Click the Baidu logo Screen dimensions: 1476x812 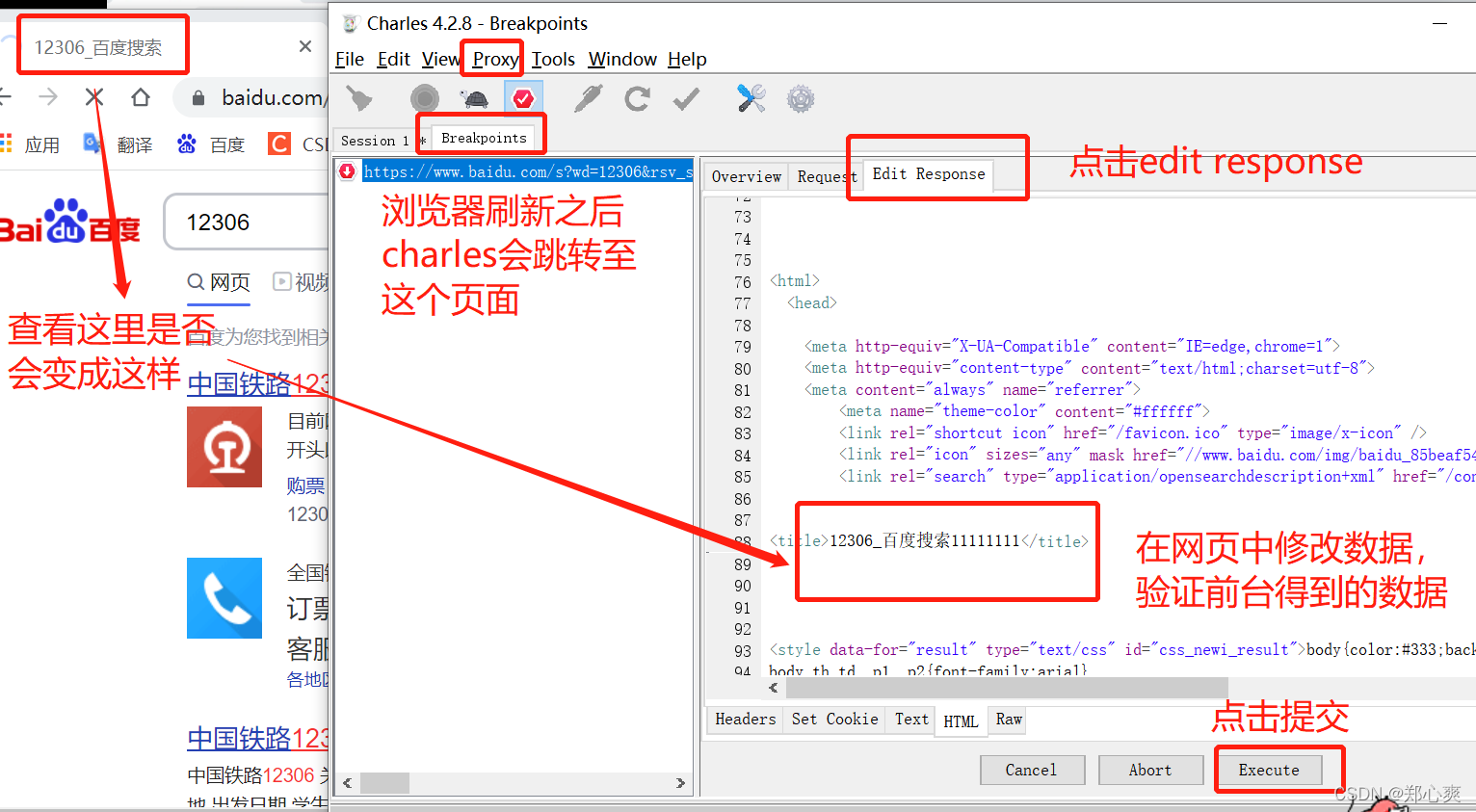point(70,223)
